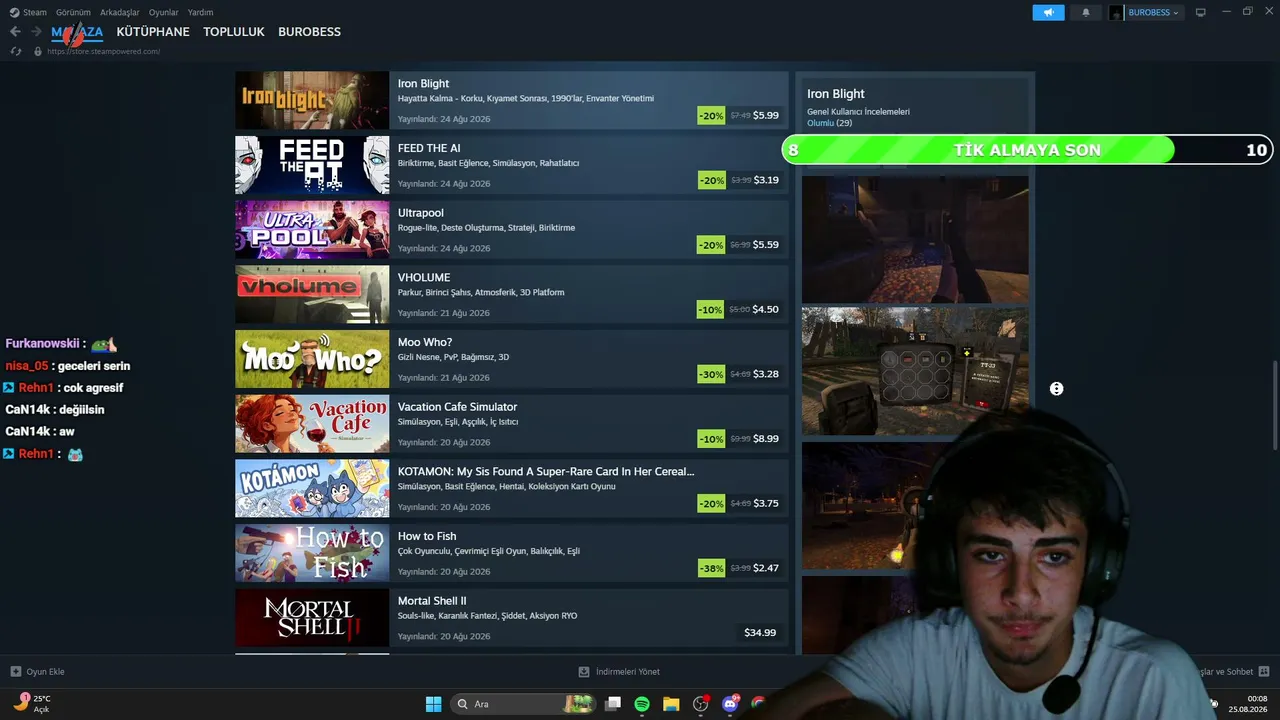Open the weather widget showing 25°C
Viewport: 1280px width, 720px height.
coord(30,703)
